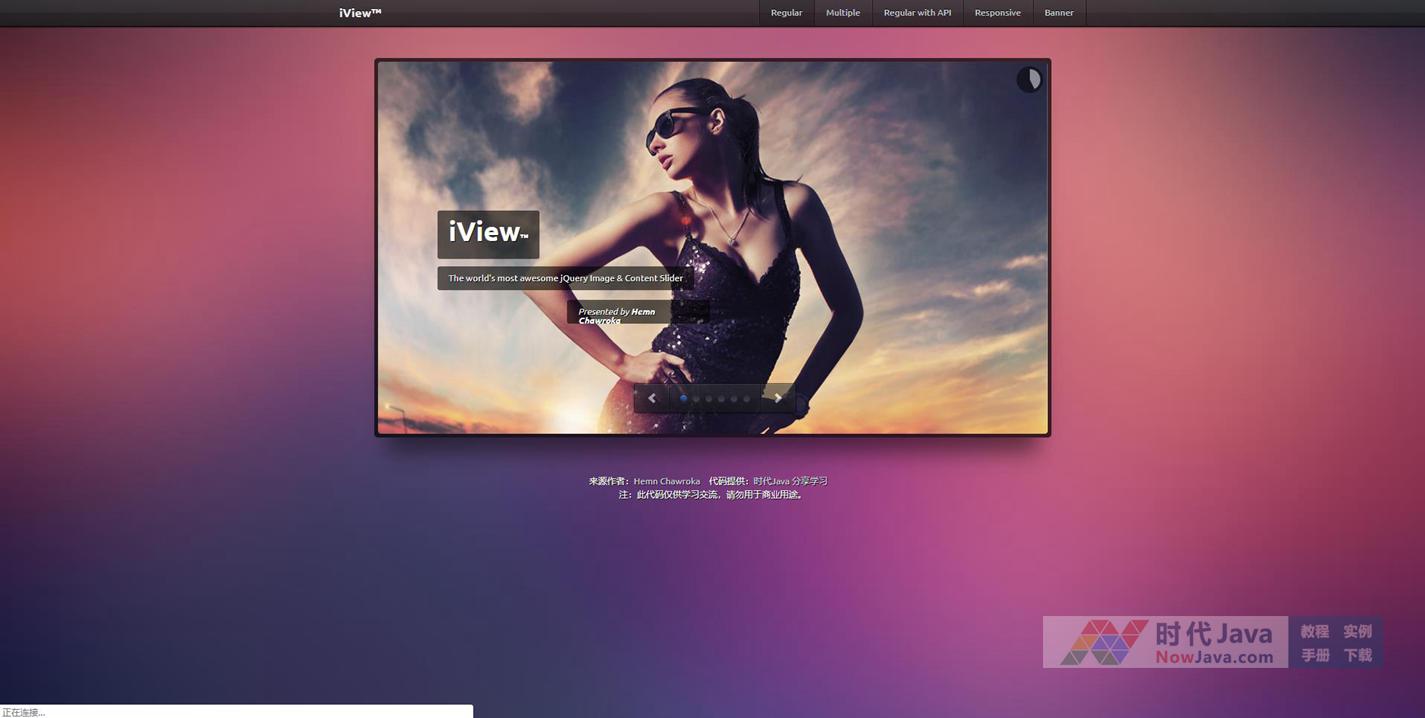
Task: Click the large iView caption box
Action: coord(488,234)
